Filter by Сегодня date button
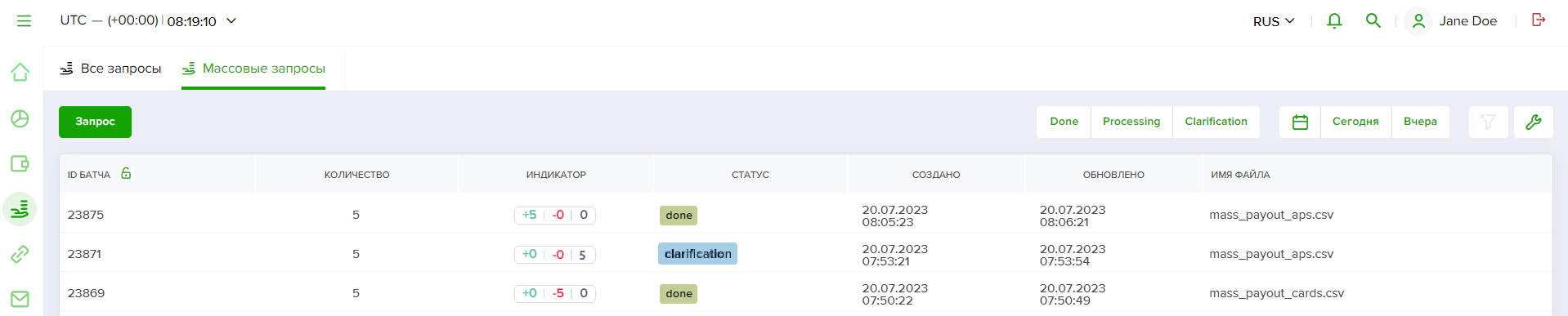The image size is (1568, 316). click(x=1355, y=122)
